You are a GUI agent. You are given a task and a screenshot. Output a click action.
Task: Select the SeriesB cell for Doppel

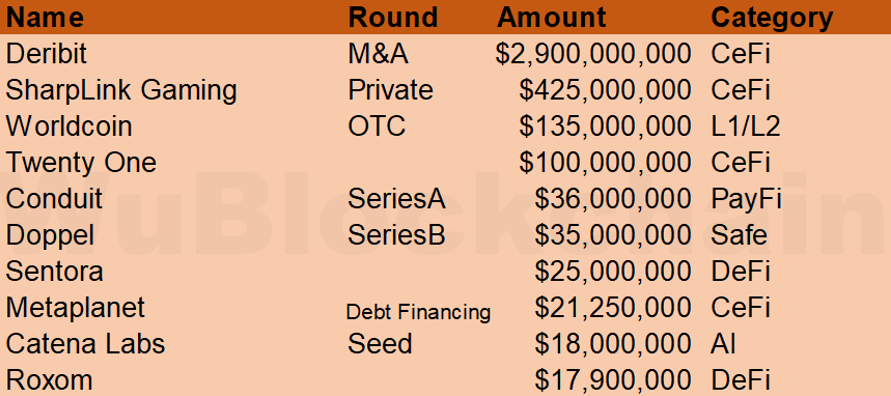point(397,236)
